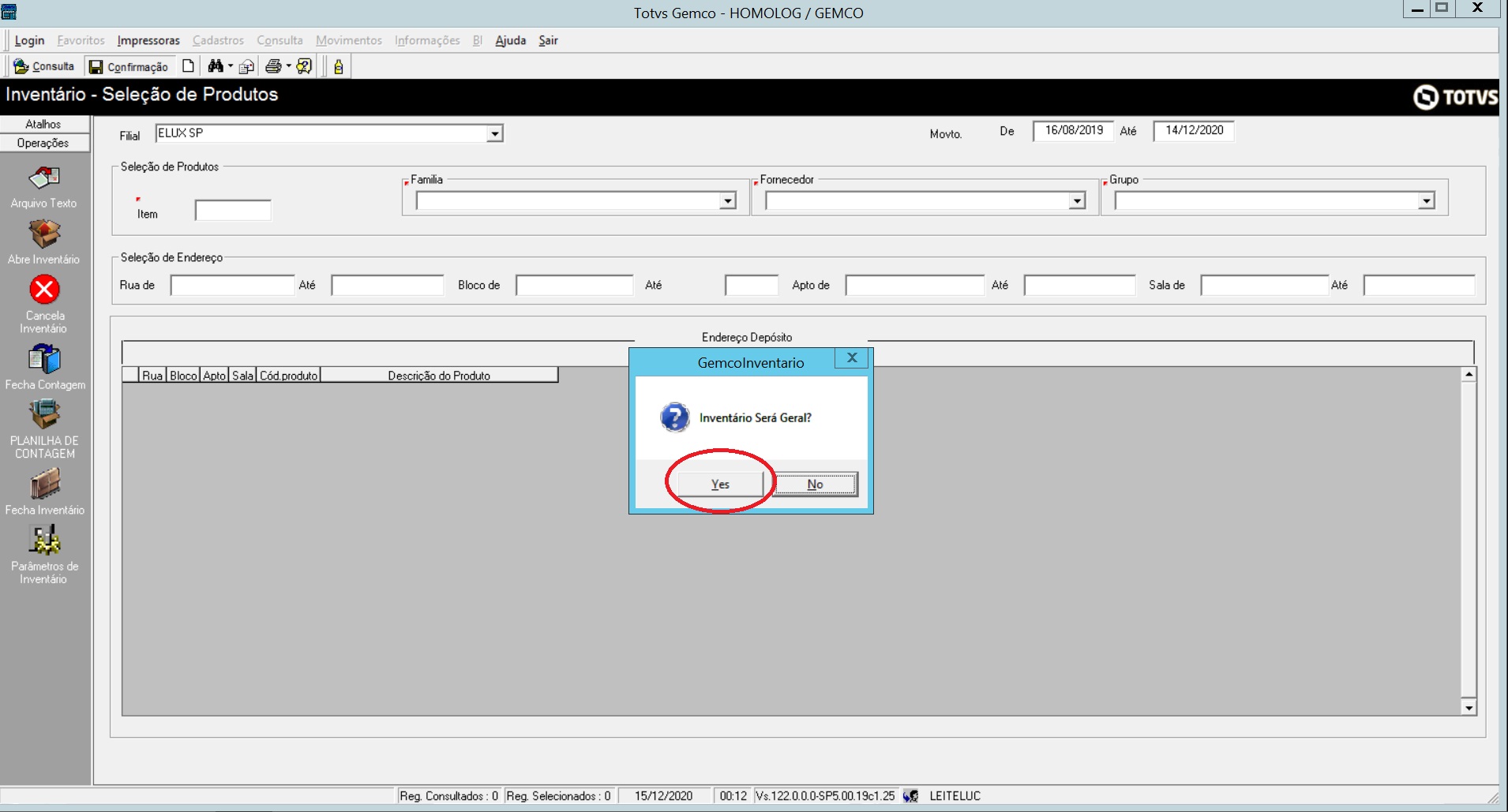Click the Cód.produto column header
Image resolution: width=1508 pixels, height=812 pixels.
[289, 376]
